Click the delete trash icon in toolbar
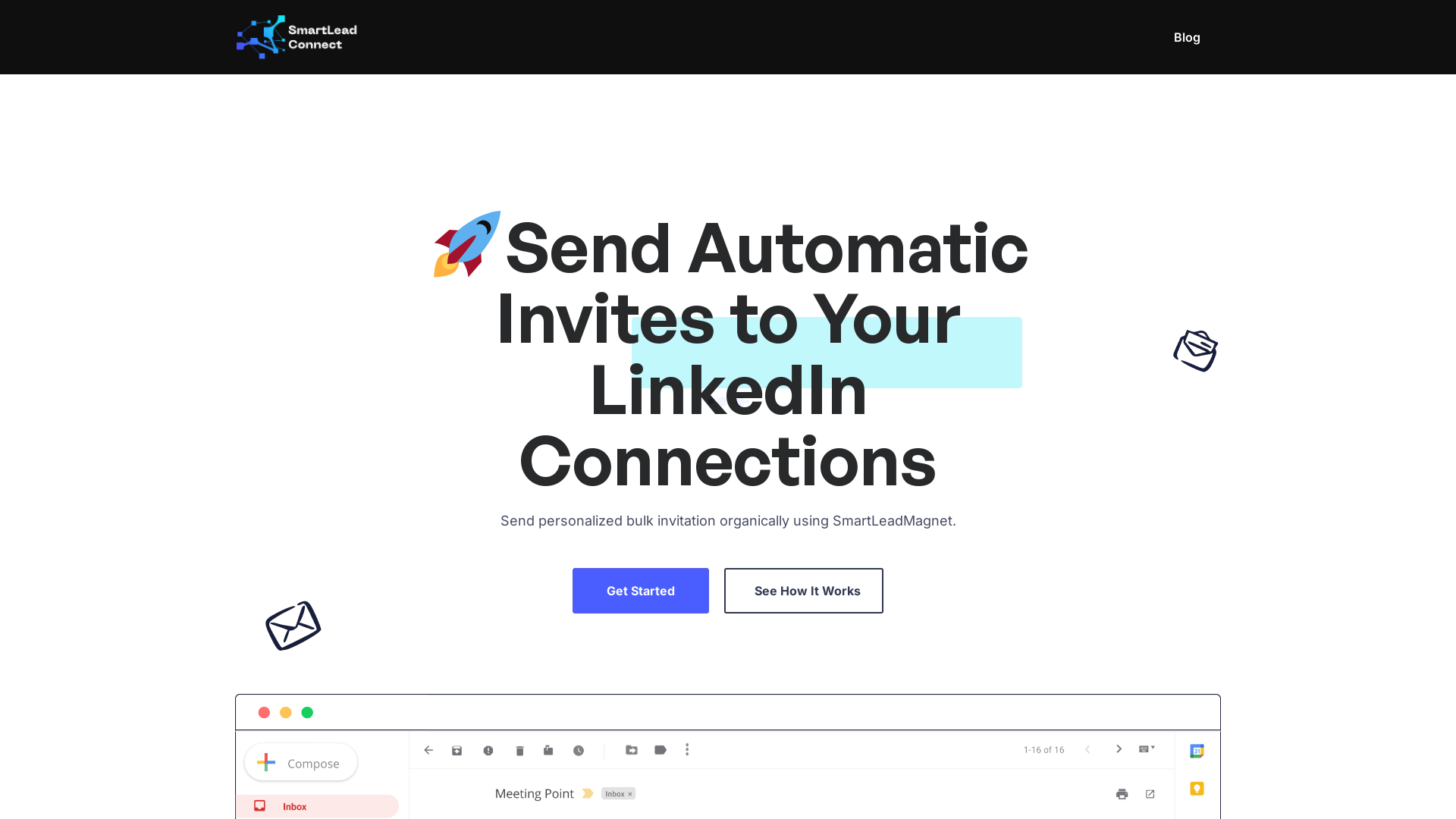Viewport: 1456px width, 819px height. (519, 749)
